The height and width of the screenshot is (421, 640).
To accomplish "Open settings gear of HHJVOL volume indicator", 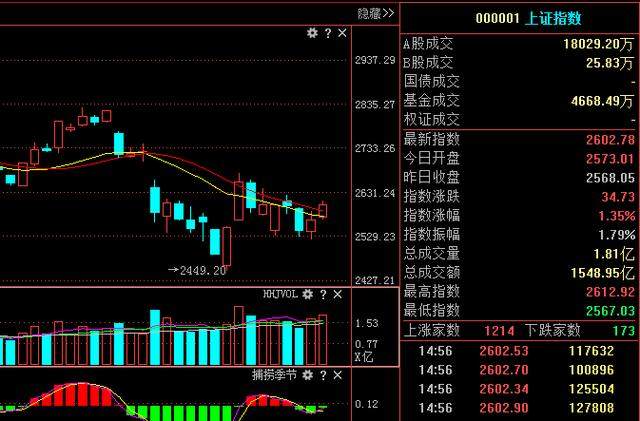I will click(x=308, y=294).
